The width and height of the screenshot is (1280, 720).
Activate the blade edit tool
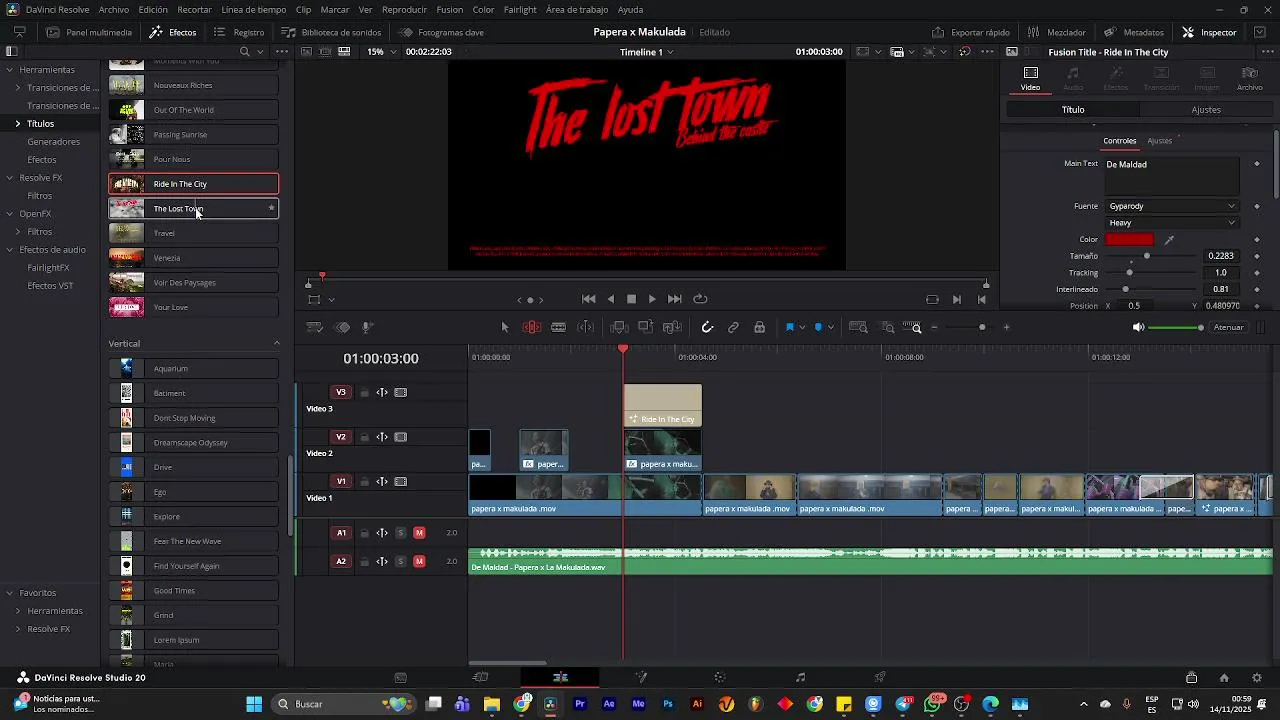coord(559,327)
